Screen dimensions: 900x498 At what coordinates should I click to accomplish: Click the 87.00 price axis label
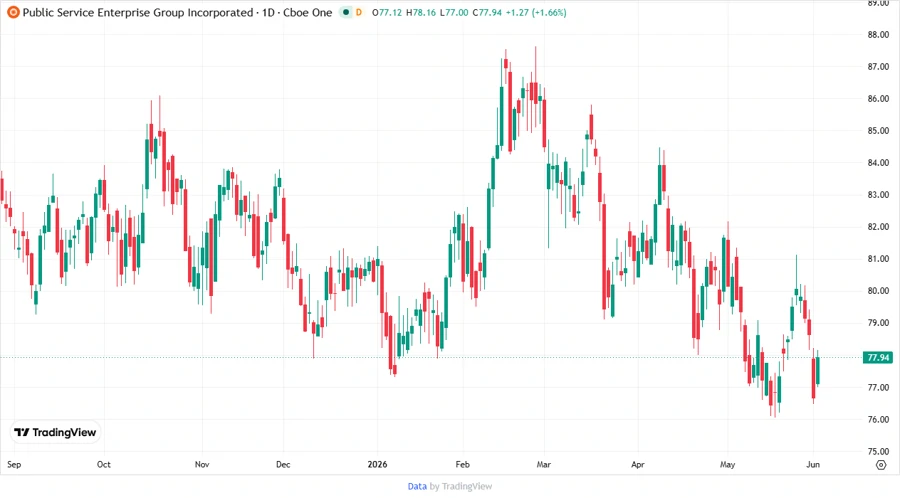[x=878, y=67]
